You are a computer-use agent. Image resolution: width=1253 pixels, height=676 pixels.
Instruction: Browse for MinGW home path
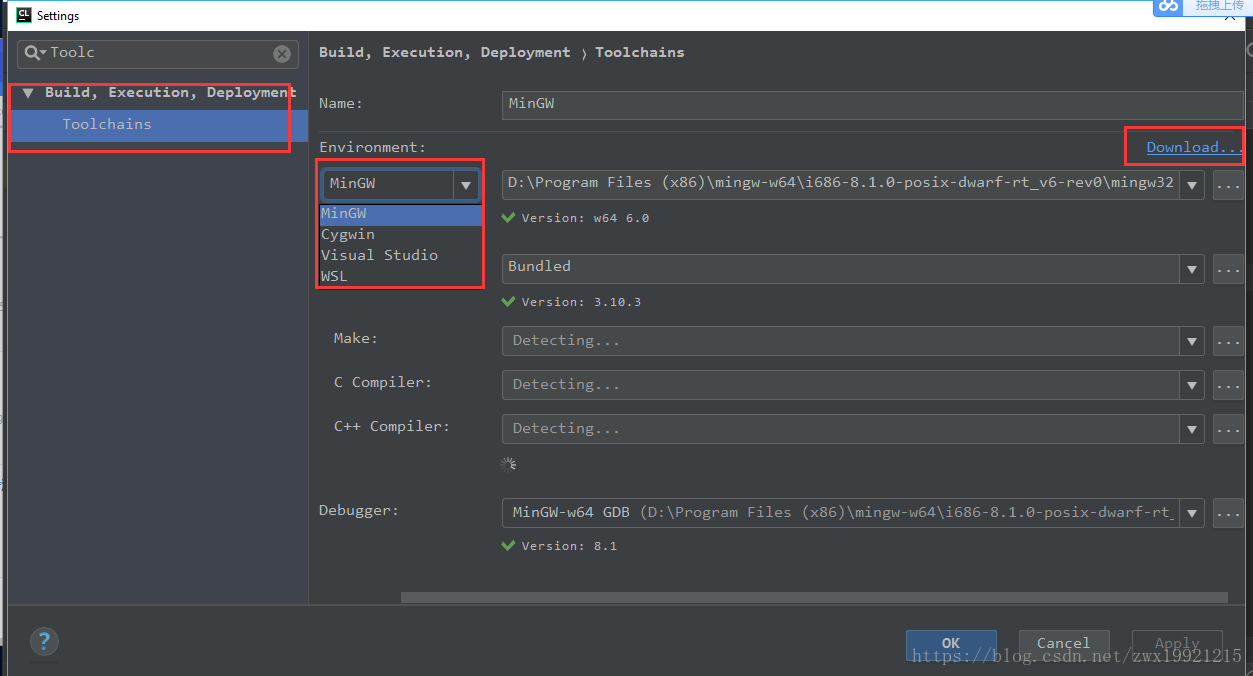point(1228,184)
